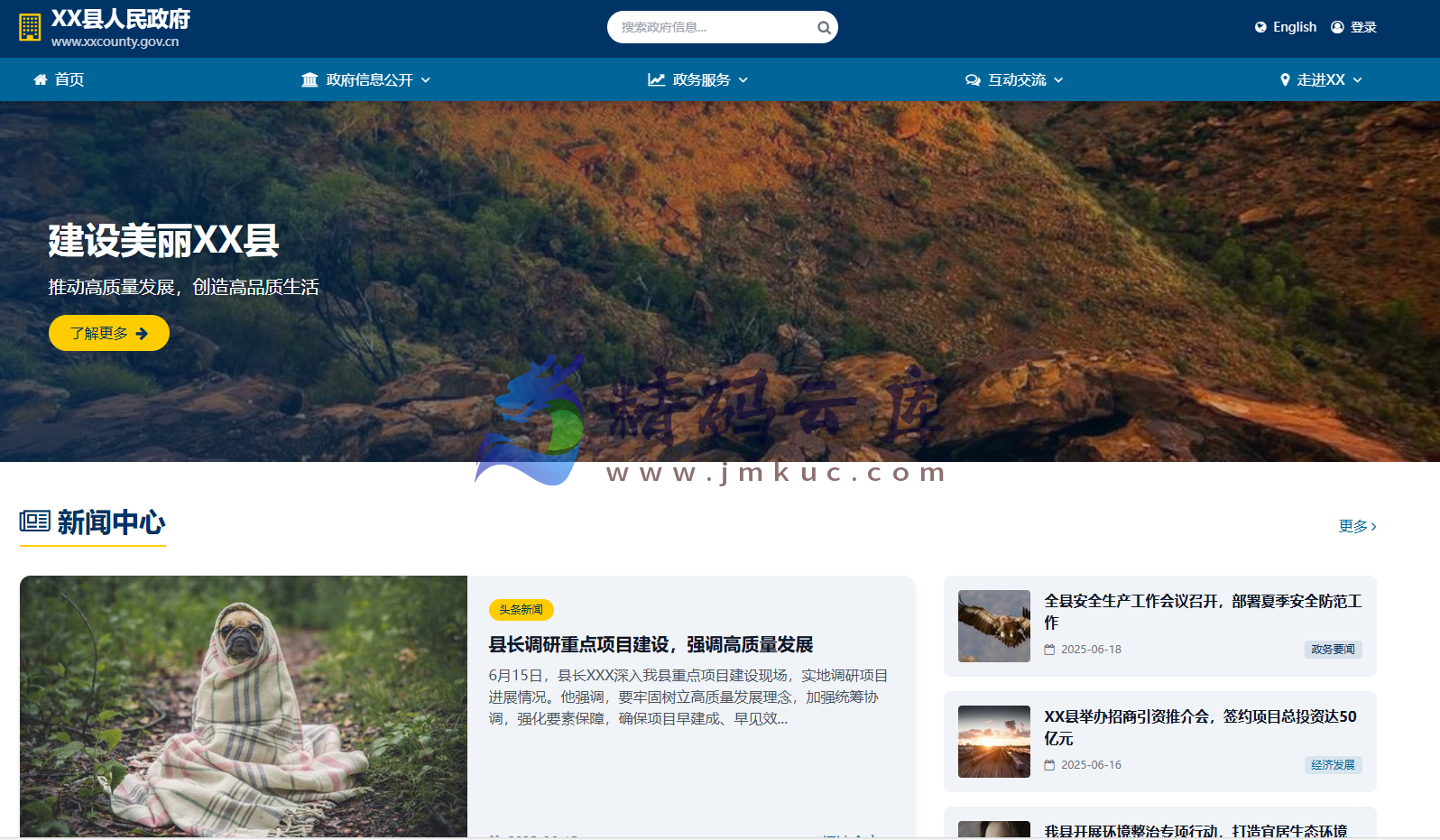Click the 了解更多 banner button
The height and width of the screenshot is (840, 1440).
109,333
